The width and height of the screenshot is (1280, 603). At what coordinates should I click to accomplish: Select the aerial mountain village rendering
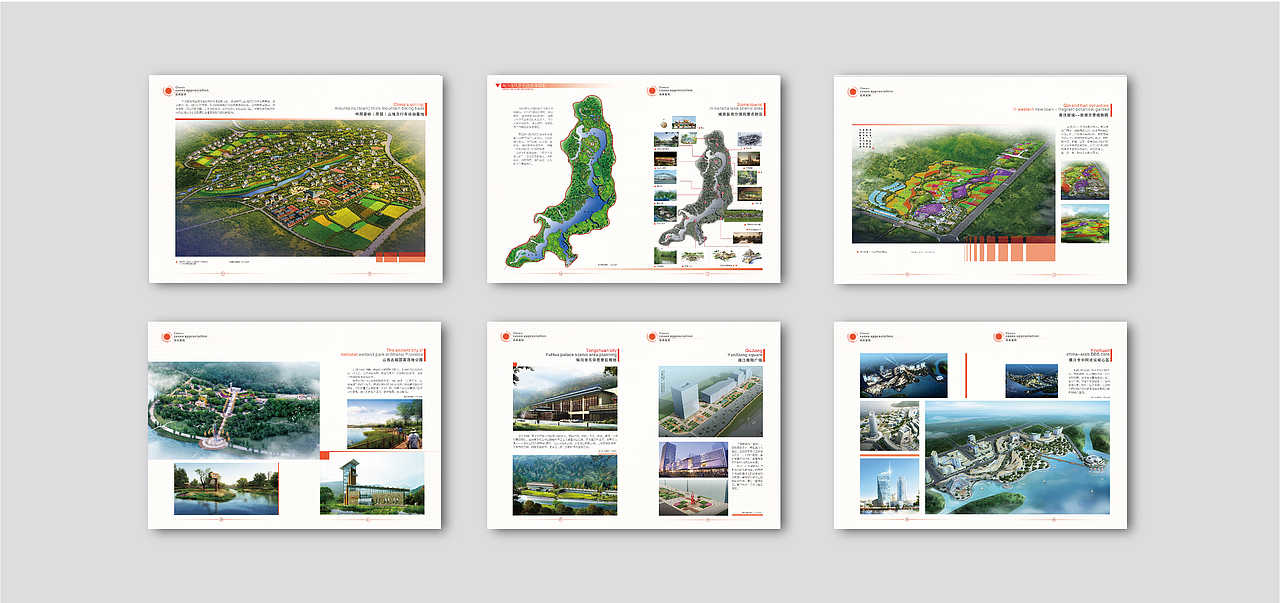click(x=300, y=190)
